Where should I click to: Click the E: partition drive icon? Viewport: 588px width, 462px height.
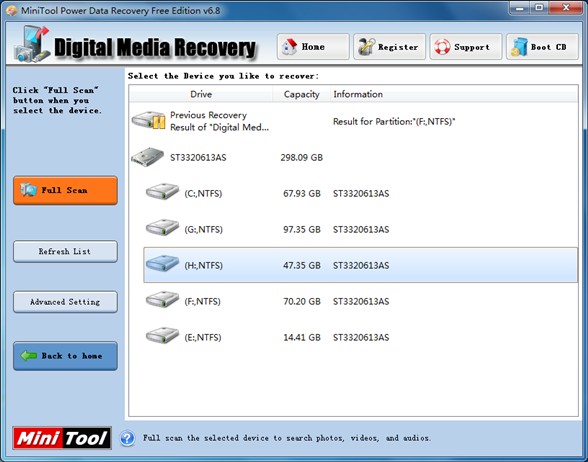point(162,336)
